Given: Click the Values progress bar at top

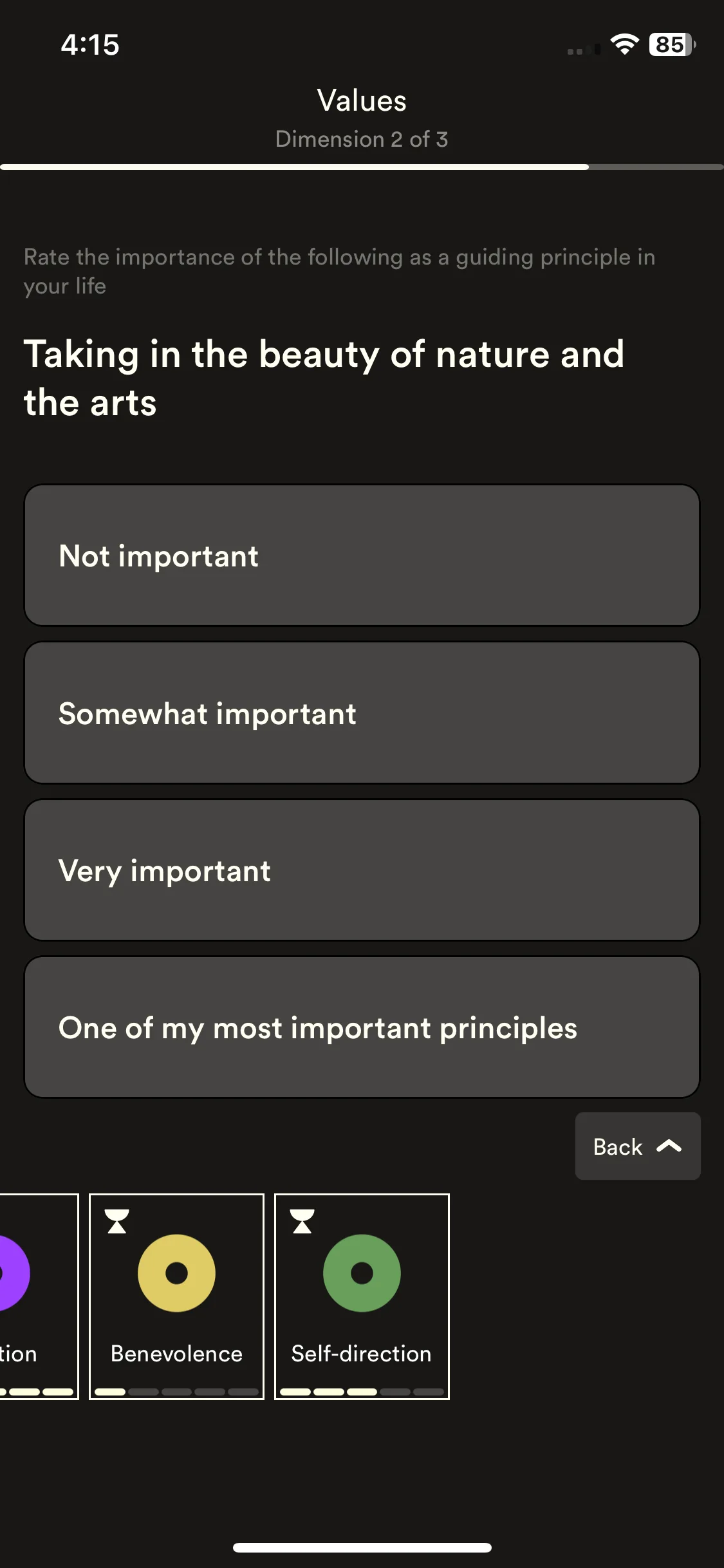Looking at the screenshot, I should [x=362, y=167].
